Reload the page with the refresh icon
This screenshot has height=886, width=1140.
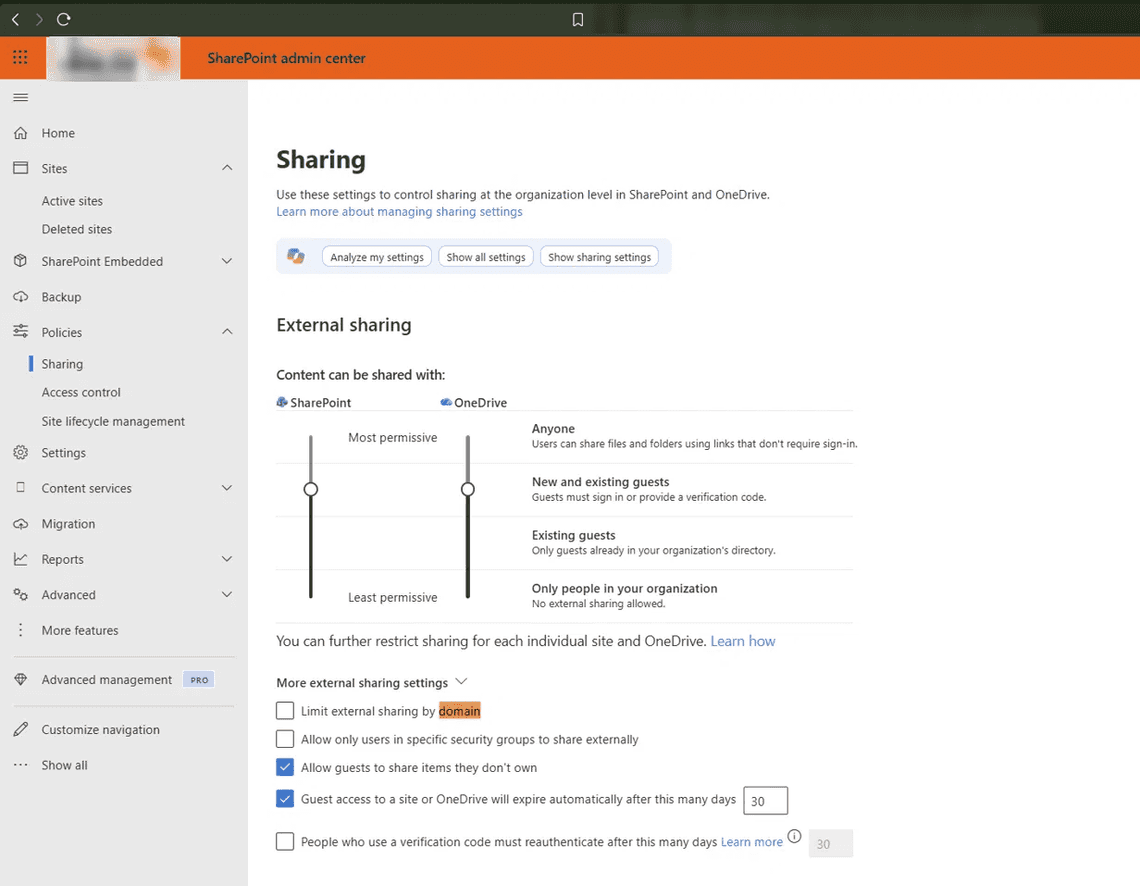coord(64,19)
